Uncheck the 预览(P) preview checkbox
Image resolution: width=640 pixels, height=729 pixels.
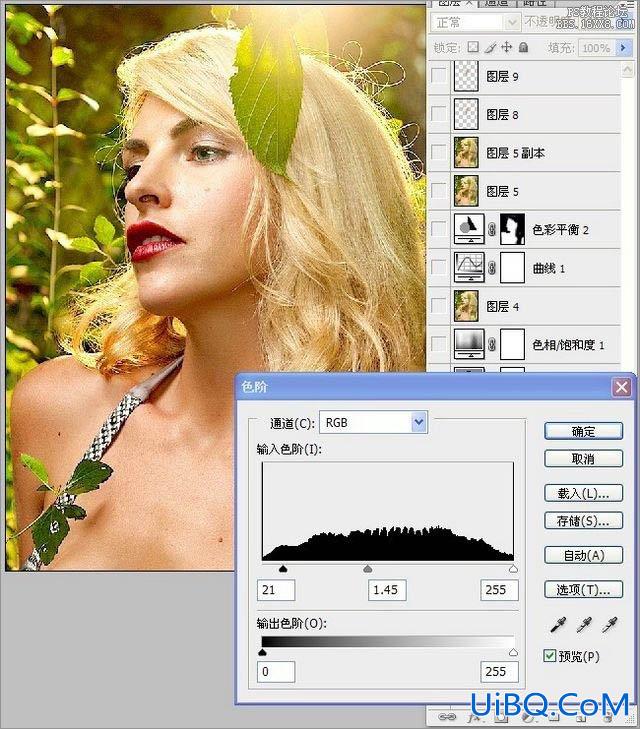point(549,656)
